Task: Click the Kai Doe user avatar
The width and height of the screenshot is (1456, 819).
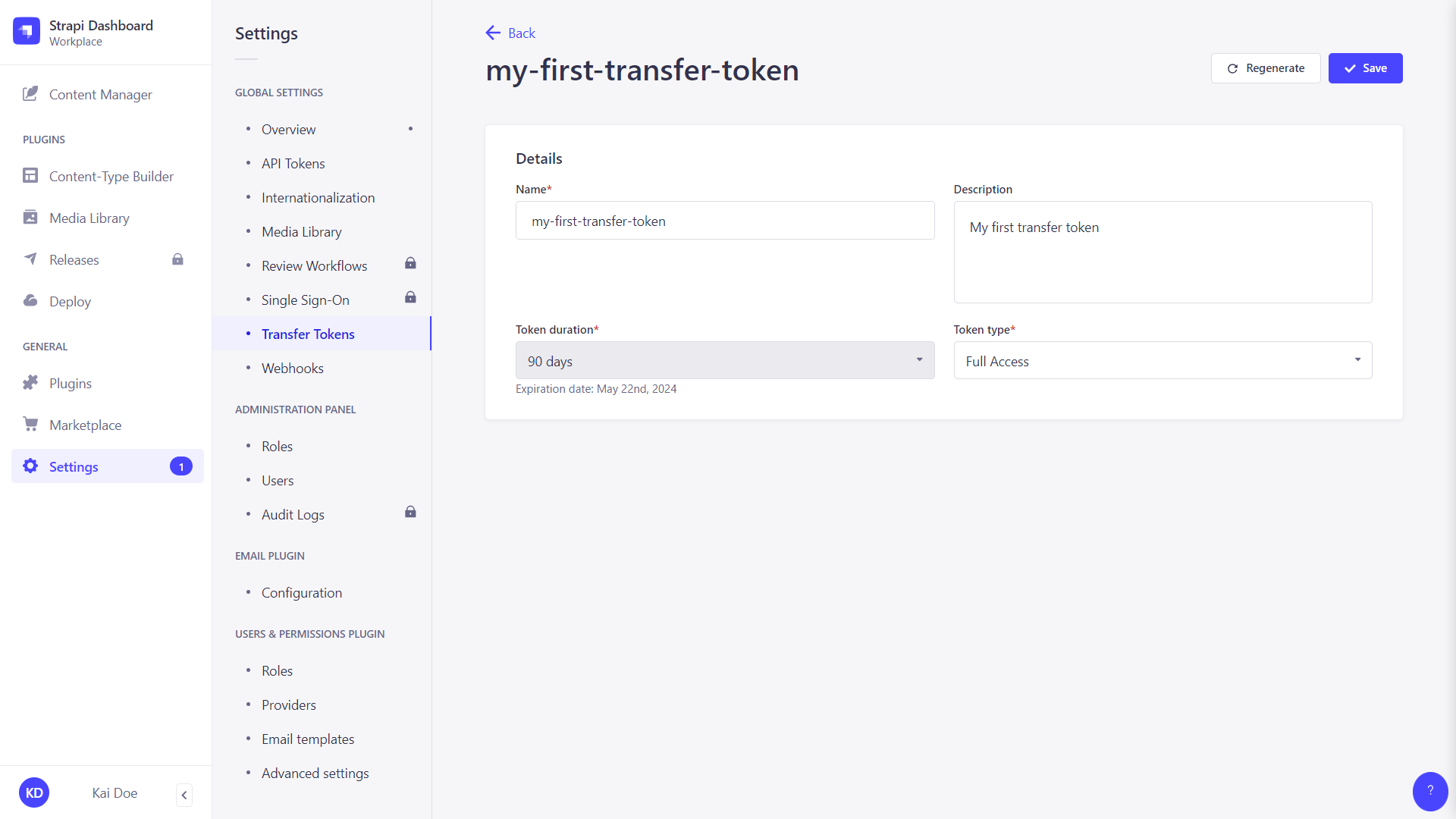Action: (34, 792)
